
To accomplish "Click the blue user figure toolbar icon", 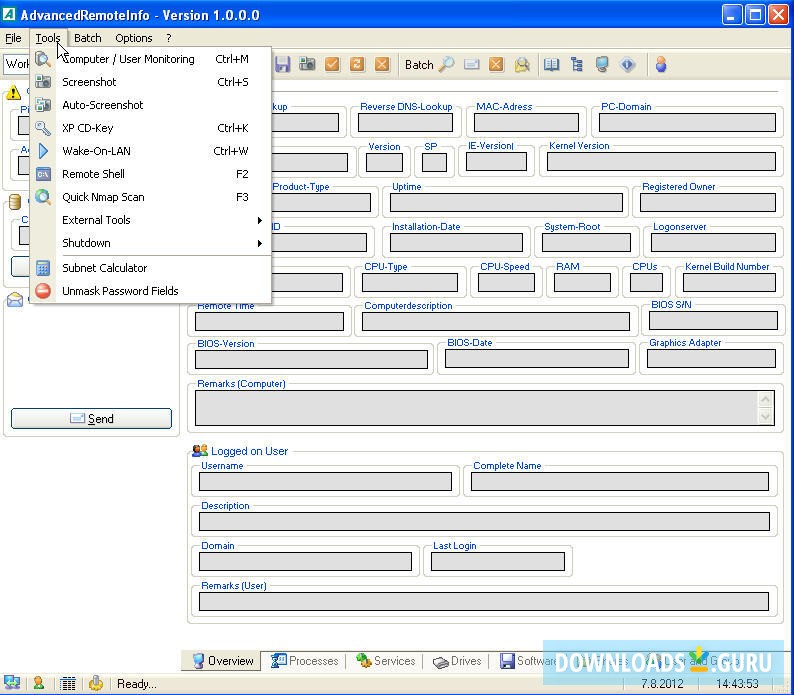I will (x=661, y=64).
